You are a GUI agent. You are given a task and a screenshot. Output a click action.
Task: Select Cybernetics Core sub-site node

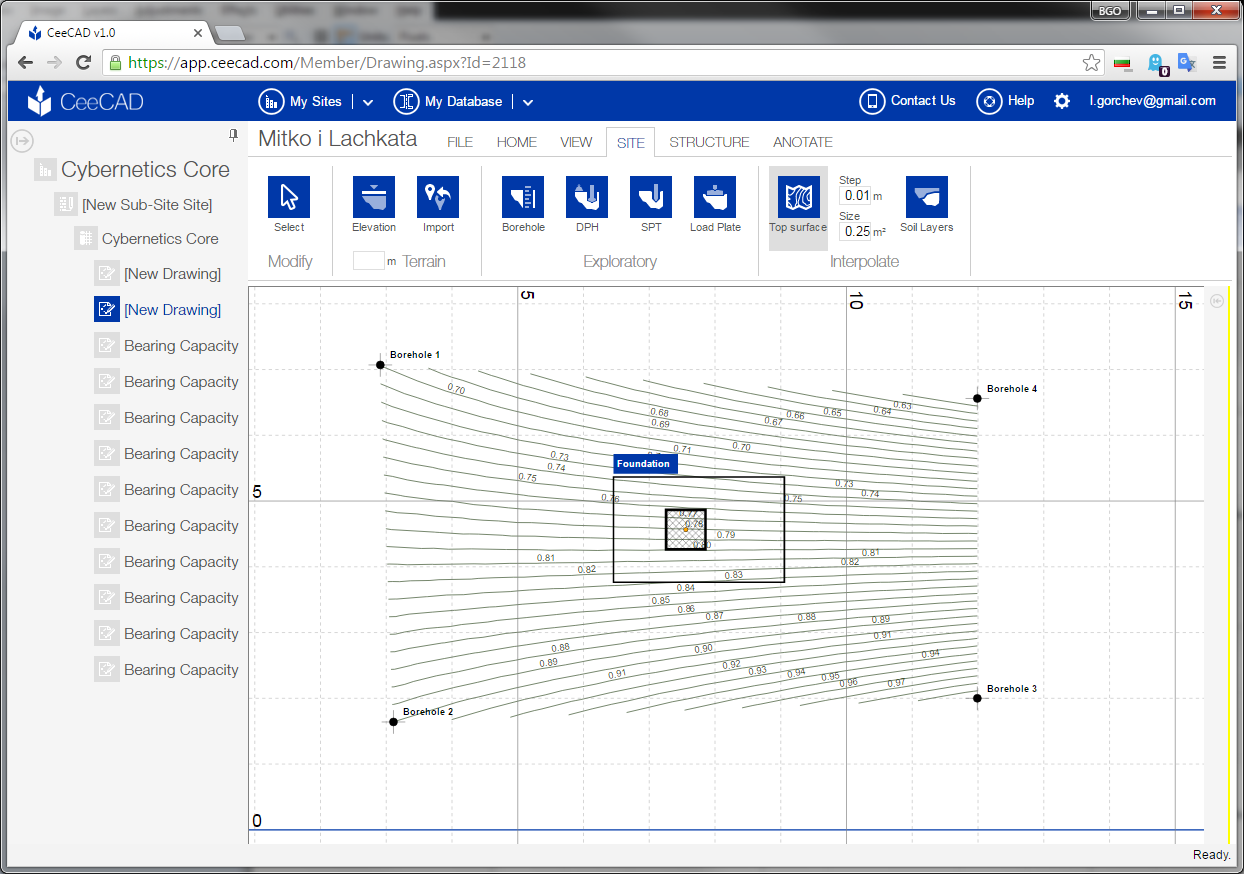[x=160, y=239]
